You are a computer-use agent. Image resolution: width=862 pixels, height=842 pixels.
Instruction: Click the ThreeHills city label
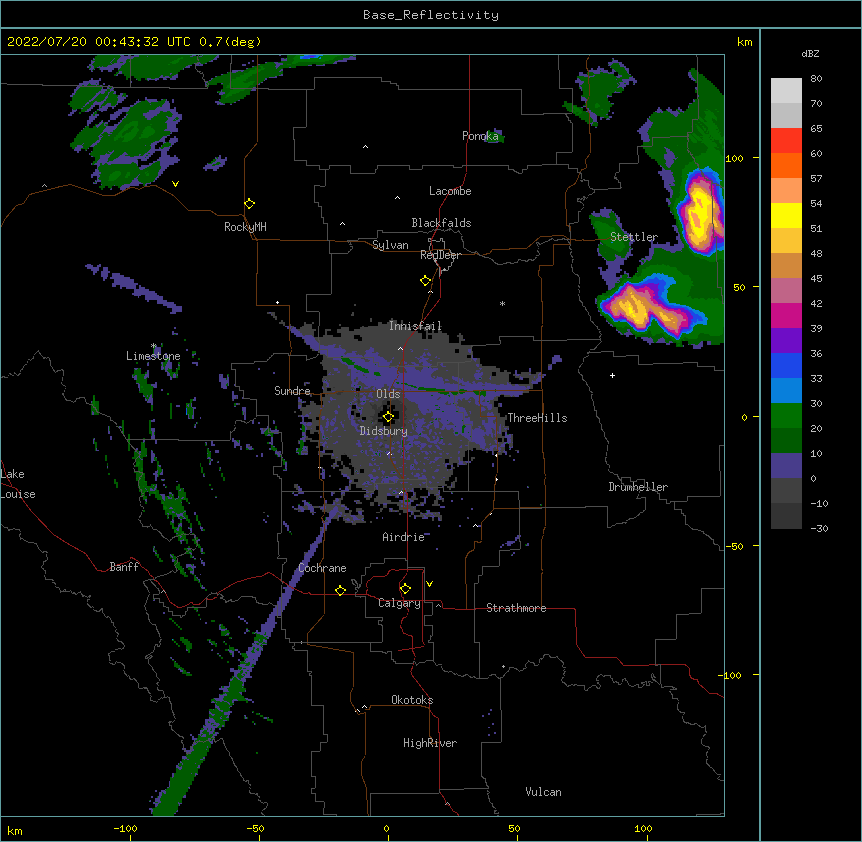pyautogui.click(x=537, y=418)
